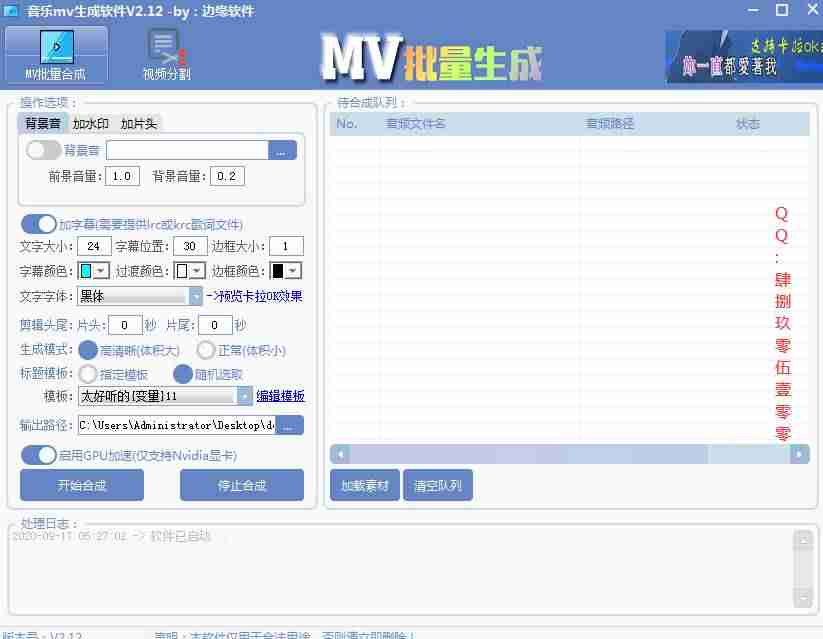The image size is (823, 639).
Task: Click the karaoke banner thumbnail
Action: [744, 57]
